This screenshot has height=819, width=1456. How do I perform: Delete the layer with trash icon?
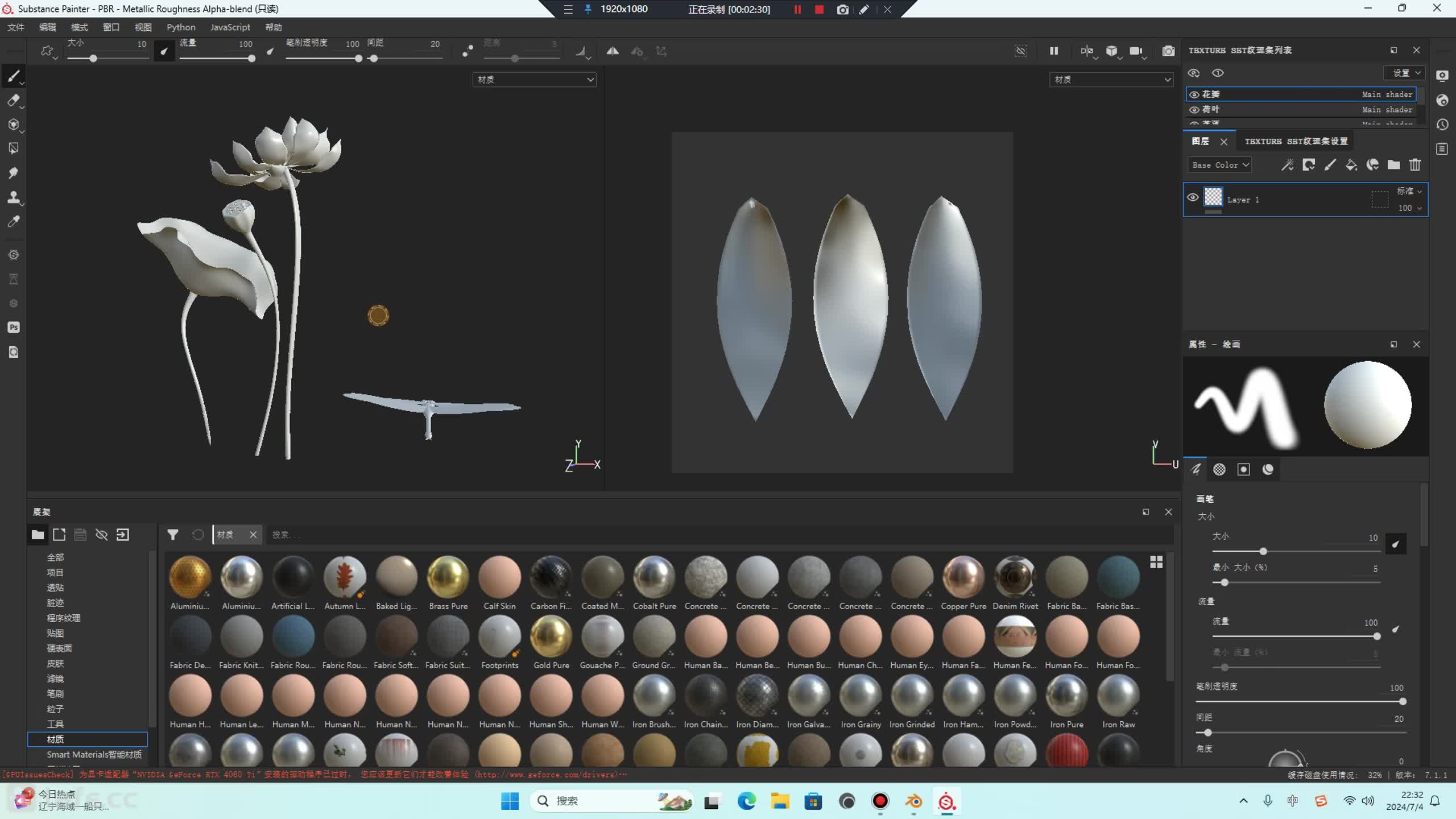click(1415, 165)
